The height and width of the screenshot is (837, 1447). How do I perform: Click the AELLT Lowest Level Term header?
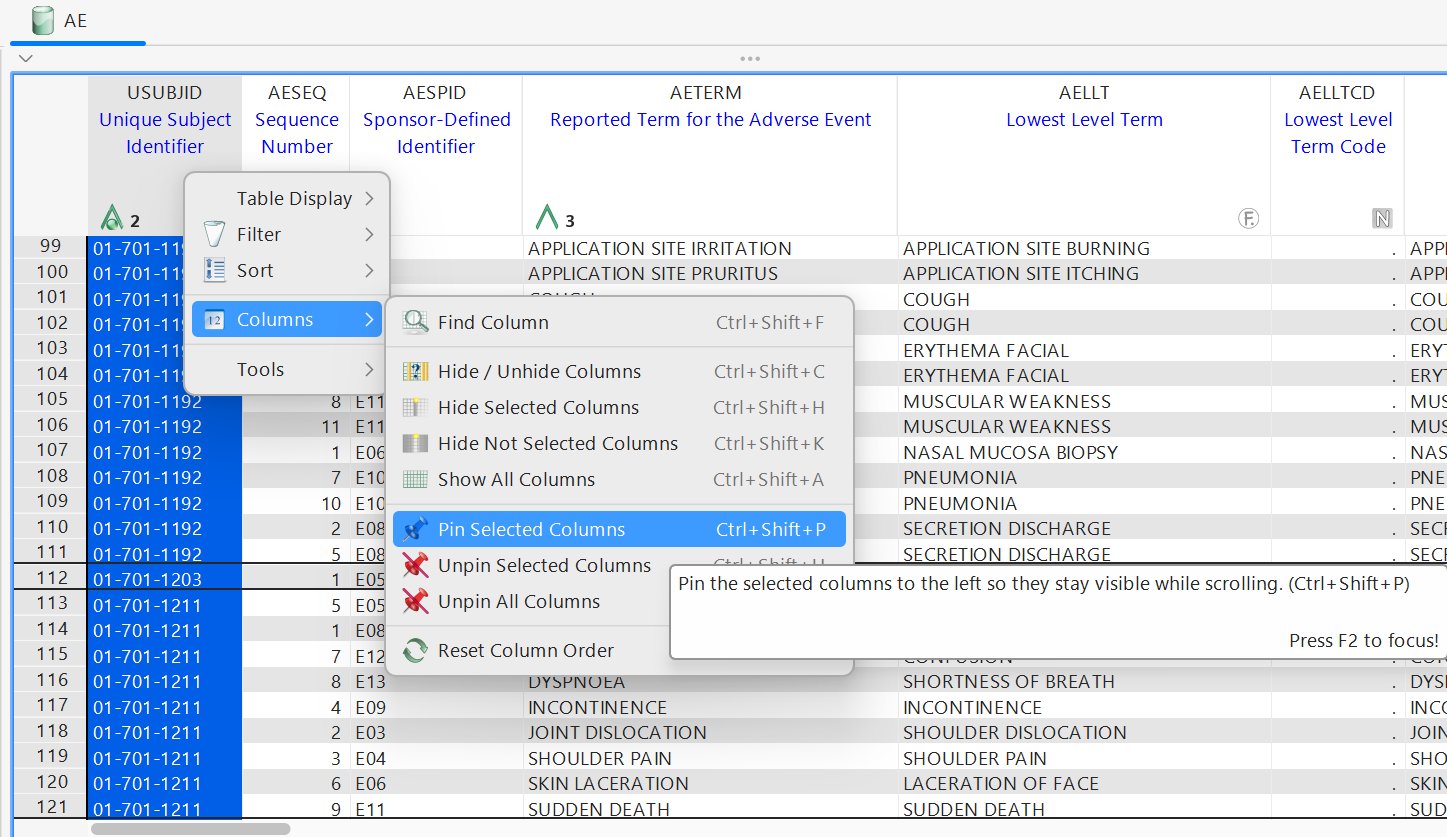pos(1084,155)
